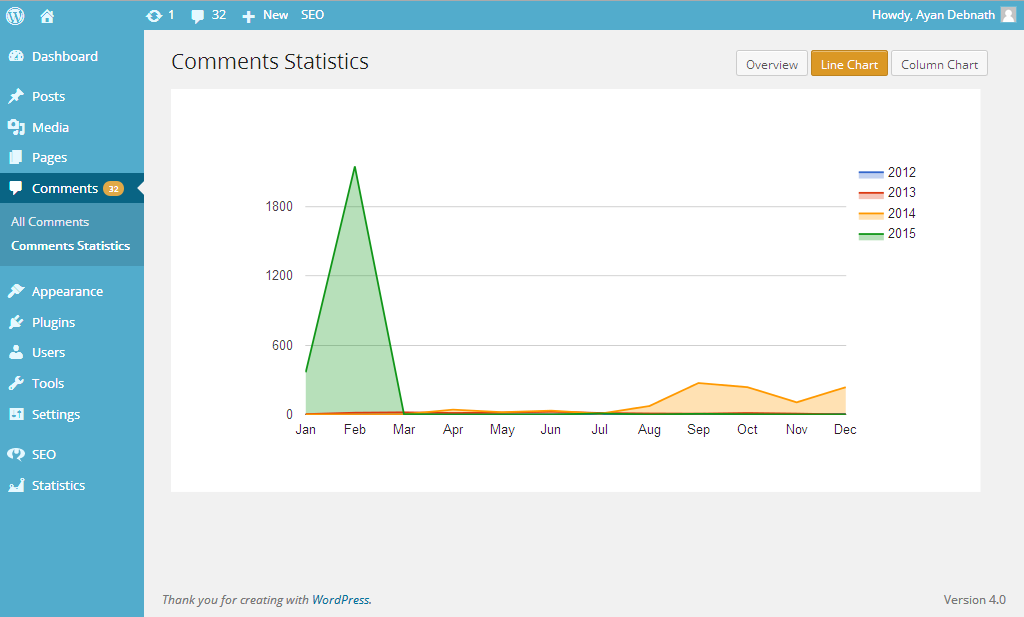Switch to the Overview view
Screen dimensions: 1024x617
click(x=772, y=64)
